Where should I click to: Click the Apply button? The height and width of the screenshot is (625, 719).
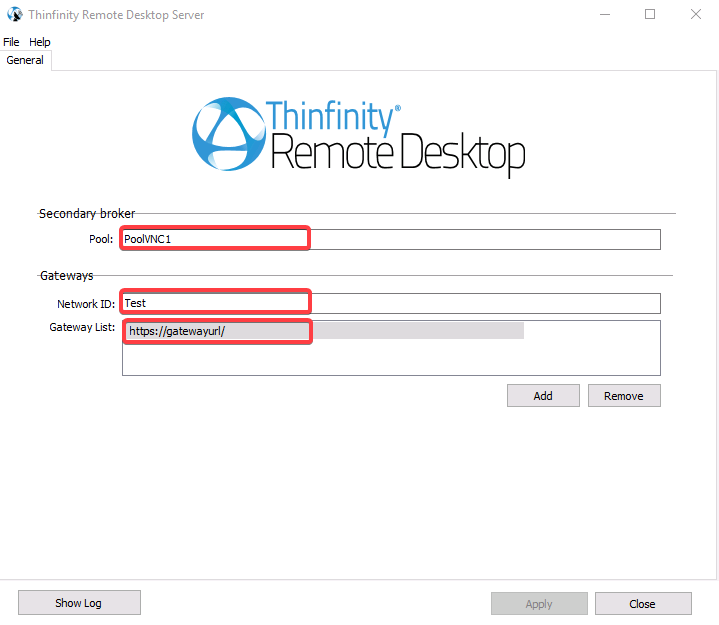tap(539, 603)
